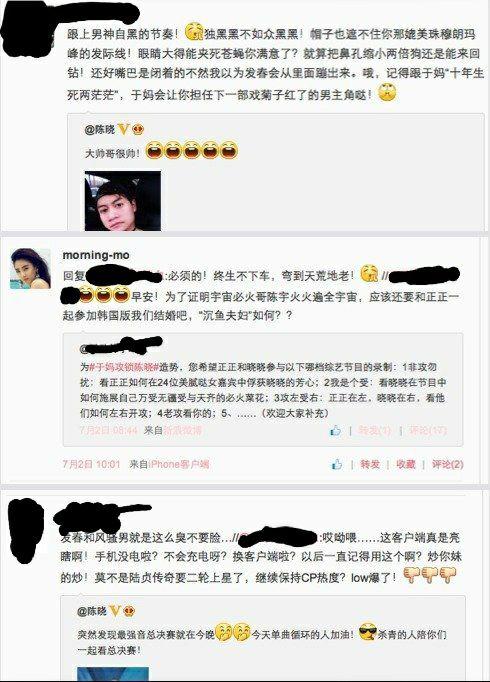The image size is (490, 682).
Task: Open the morning-mo profile avatar
Action: (x=30, y=268)
